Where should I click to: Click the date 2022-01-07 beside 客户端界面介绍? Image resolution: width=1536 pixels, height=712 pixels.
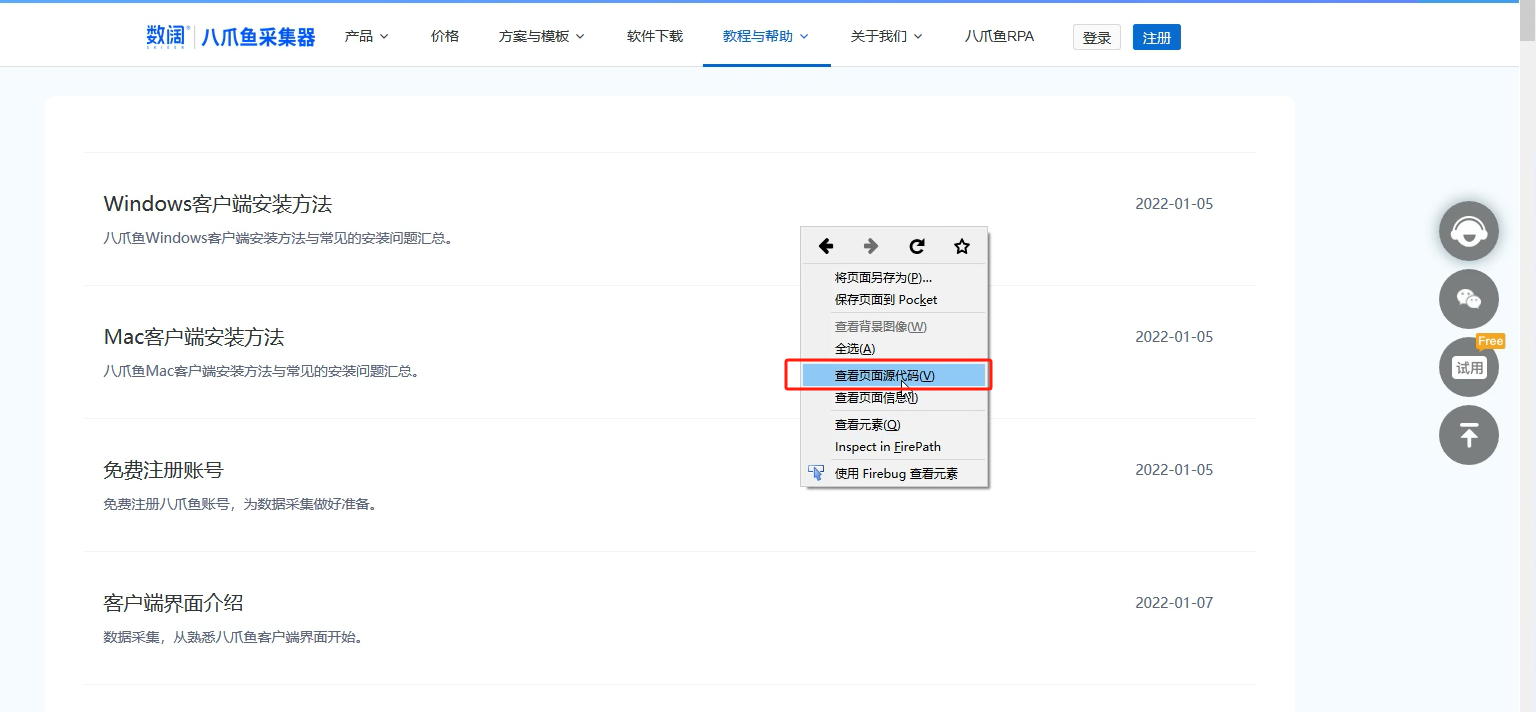(1174, 603)
